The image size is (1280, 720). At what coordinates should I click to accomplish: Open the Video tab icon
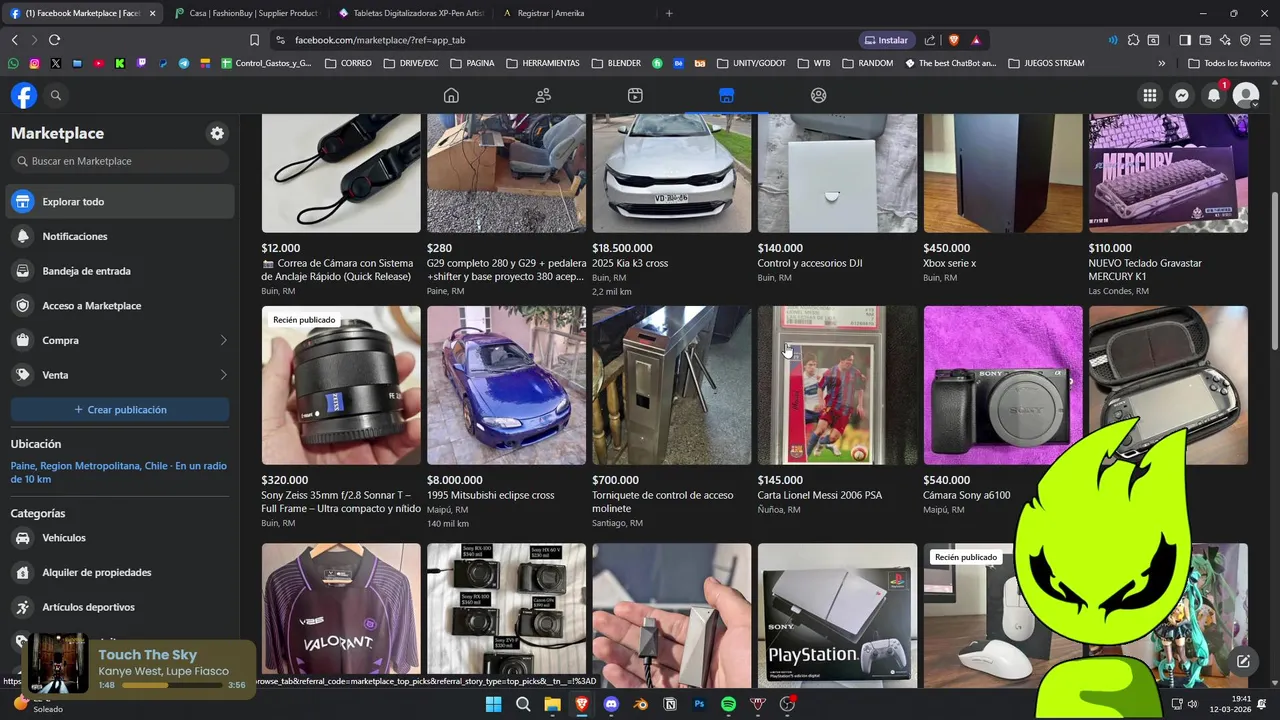635,95
